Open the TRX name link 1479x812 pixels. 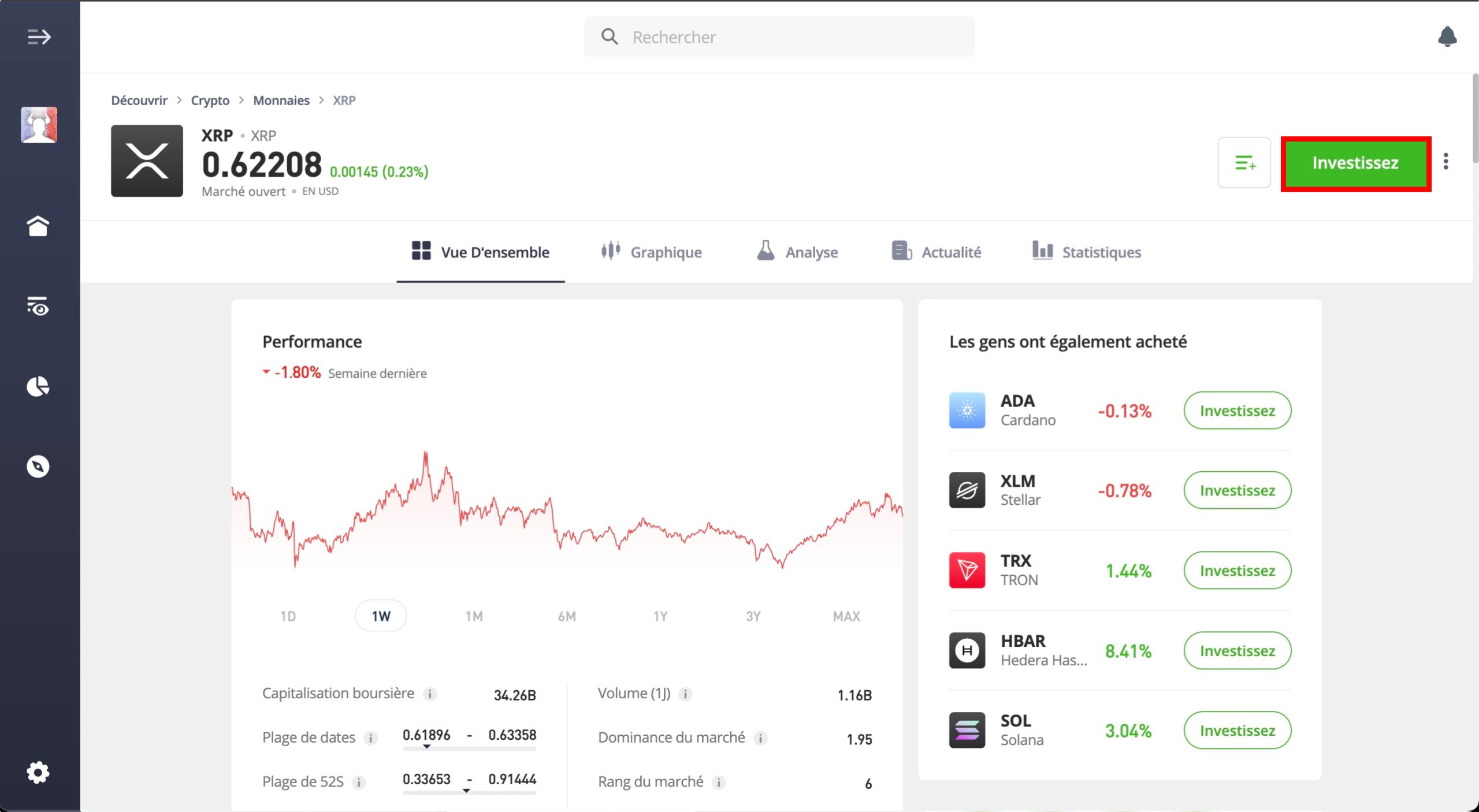click(x=1016, y=561)
